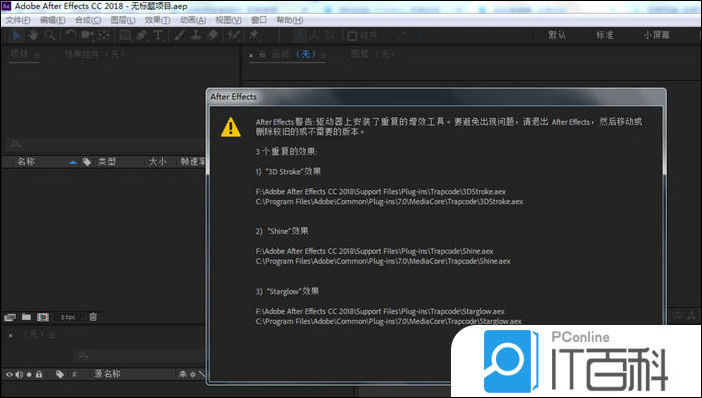This screenshot has height=398, width=702.
Task: Open the 图层(L) menu
Action: coord(123,20)
